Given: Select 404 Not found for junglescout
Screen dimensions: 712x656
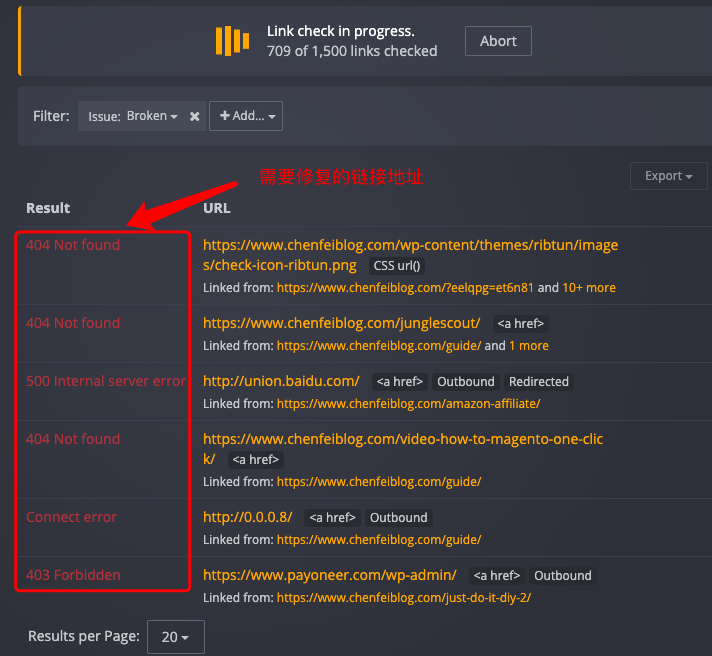Looking at the screenshot, I should tap(73, 323).
